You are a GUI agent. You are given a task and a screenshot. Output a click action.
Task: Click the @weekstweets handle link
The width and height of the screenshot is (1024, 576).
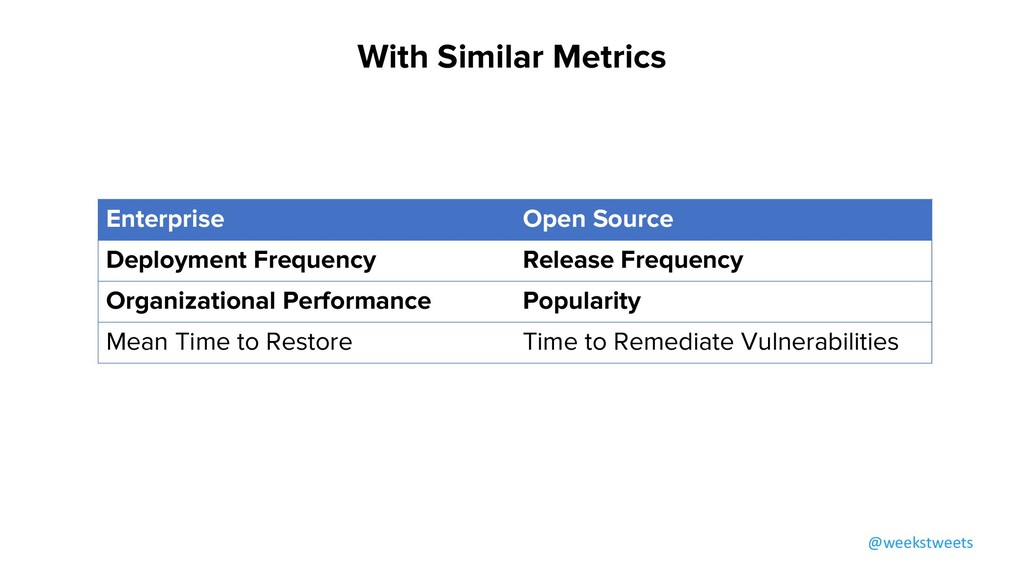[x=920, y=542]
